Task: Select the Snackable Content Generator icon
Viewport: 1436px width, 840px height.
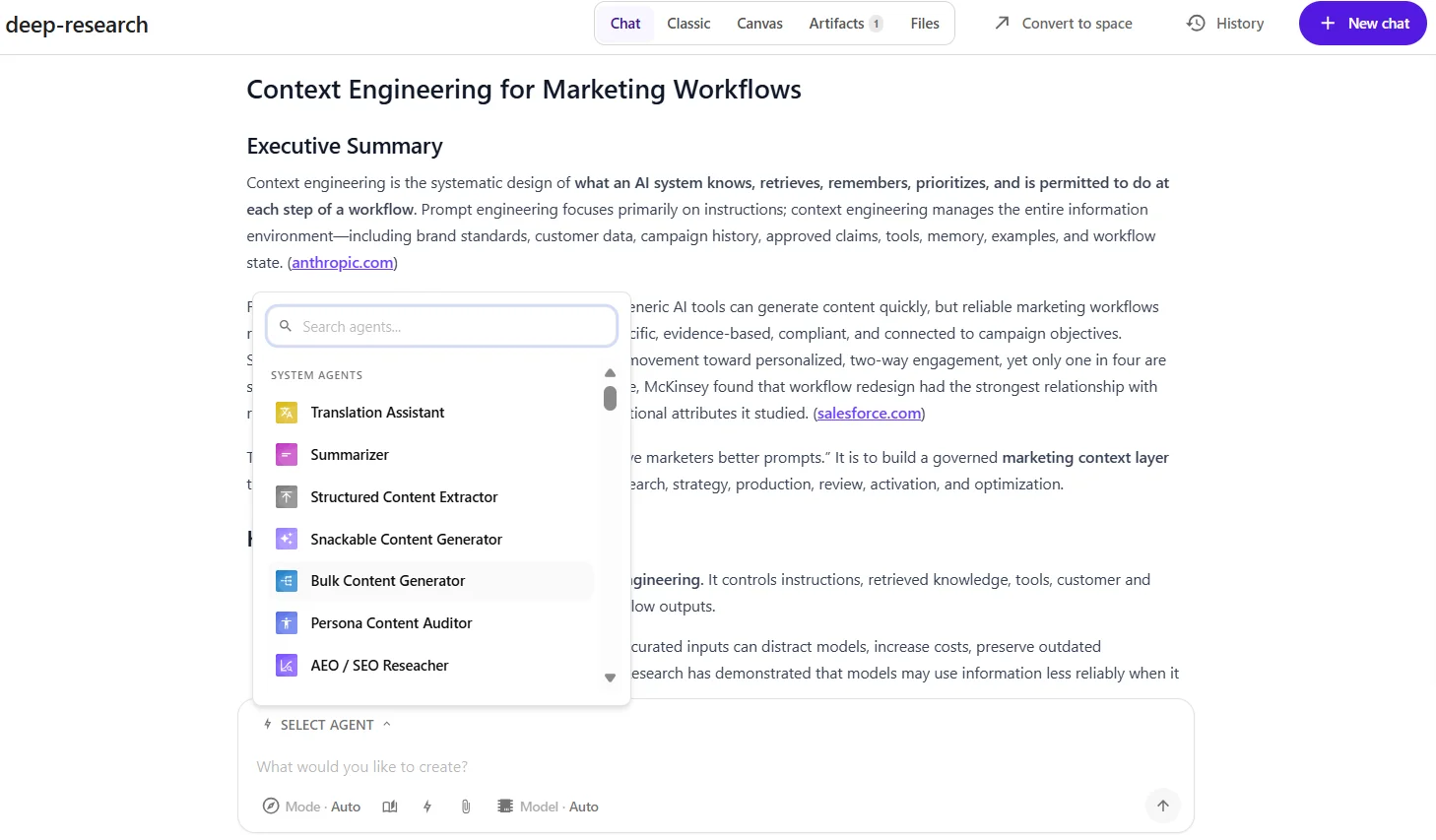Action: pyautogui.click(x=287, y=539)
